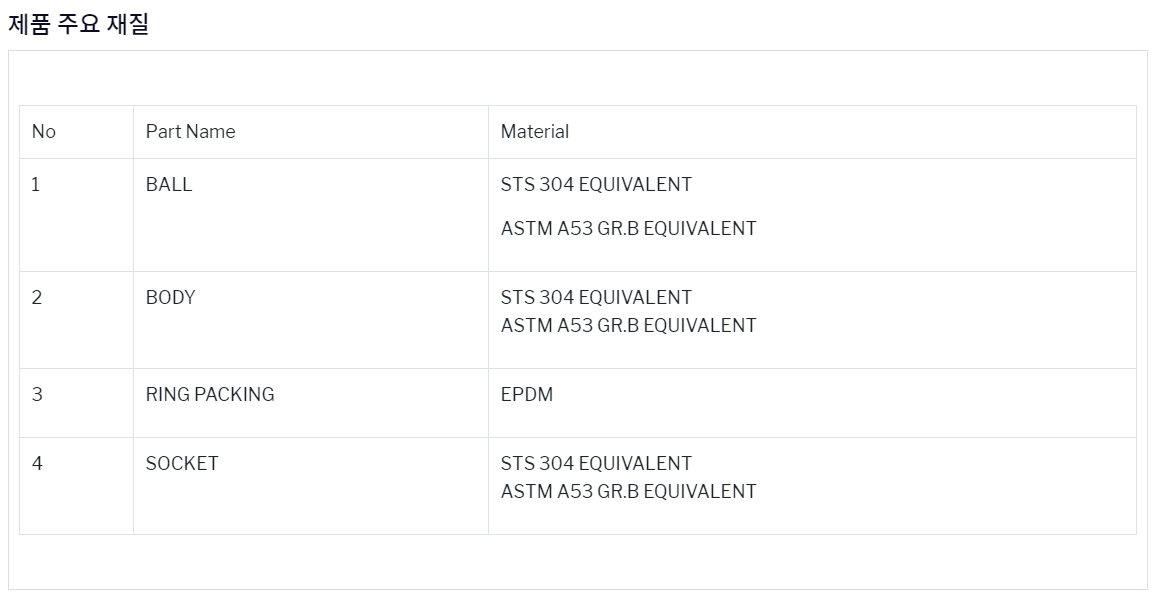Screen dimensions: 1167x597
Task: Select the BALL part name cell
Action: click(310, 215)
